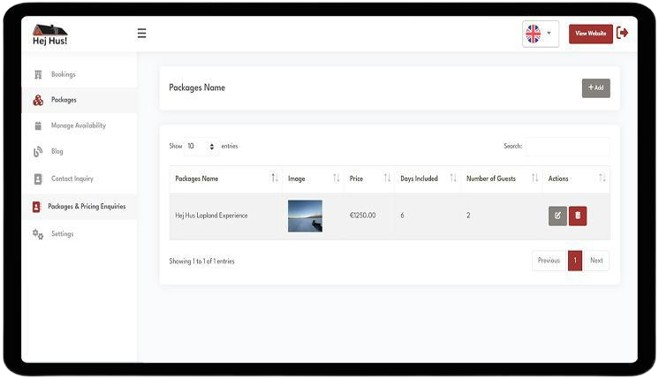Viewport: 659px width, 379px height.
Task: Select the UK flag language icon
Action: pyautogui.click(x=533, y=34)
